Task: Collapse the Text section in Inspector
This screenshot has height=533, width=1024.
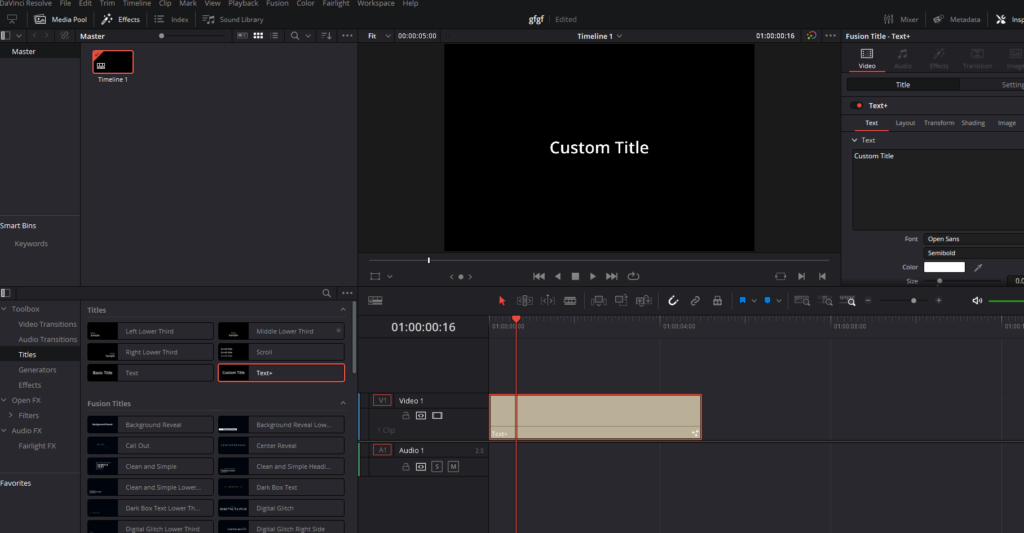Action: click(854, 140)
